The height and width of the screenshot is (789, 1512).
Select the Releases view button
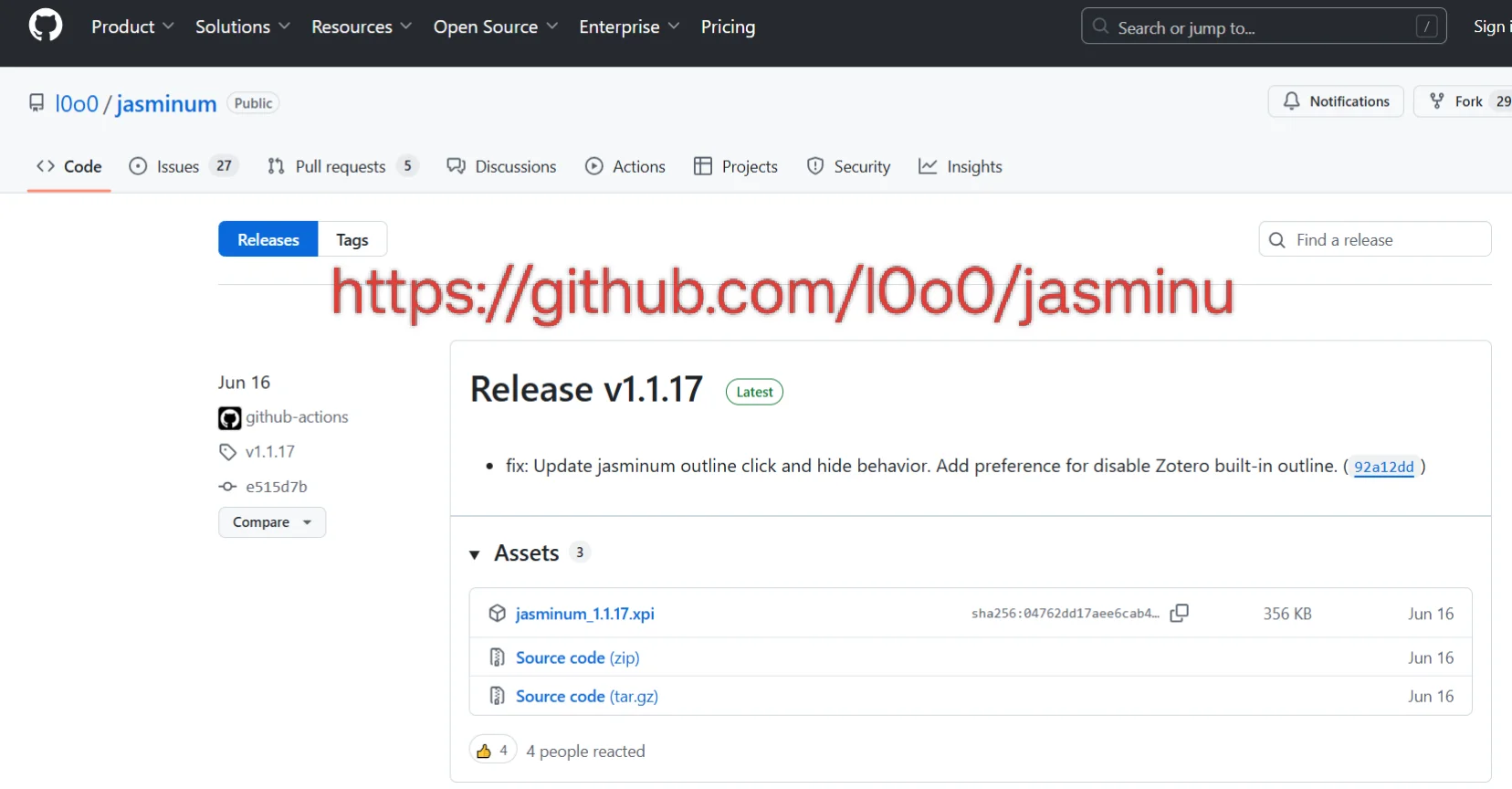[268, 239]
